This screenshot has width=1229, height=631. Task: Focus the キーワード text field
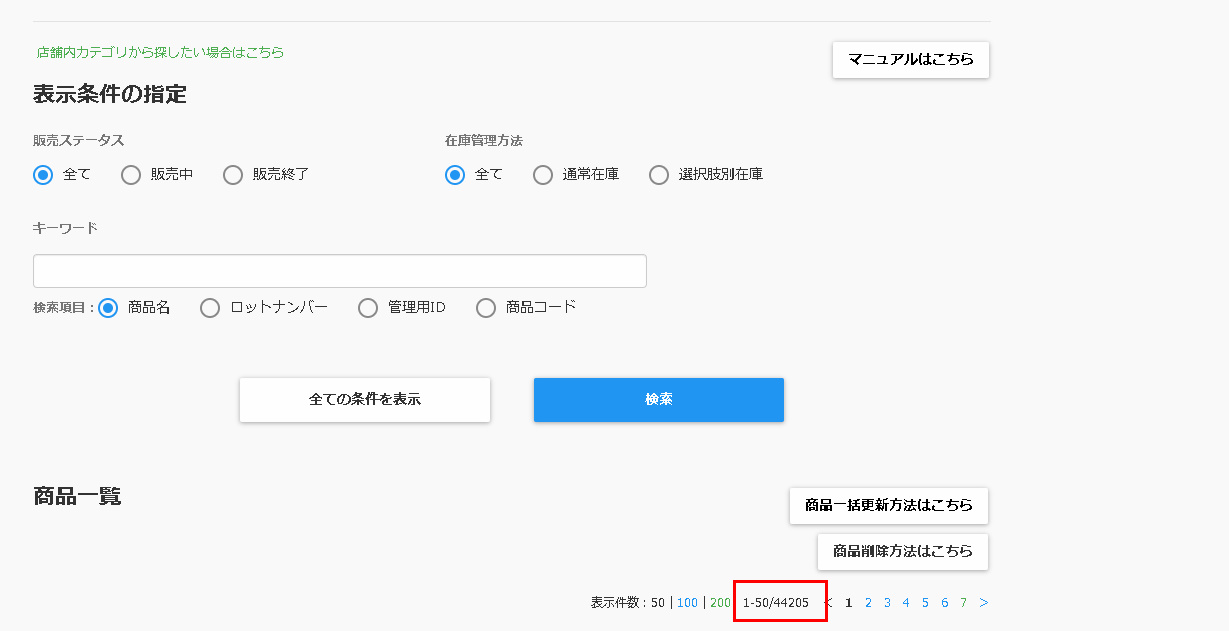click(340, 271)
